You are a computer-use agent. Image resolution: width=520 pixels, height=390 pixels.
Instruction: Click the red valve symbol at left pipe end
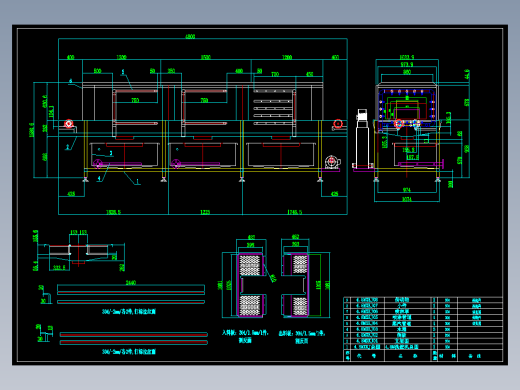(x=69, y=124)
